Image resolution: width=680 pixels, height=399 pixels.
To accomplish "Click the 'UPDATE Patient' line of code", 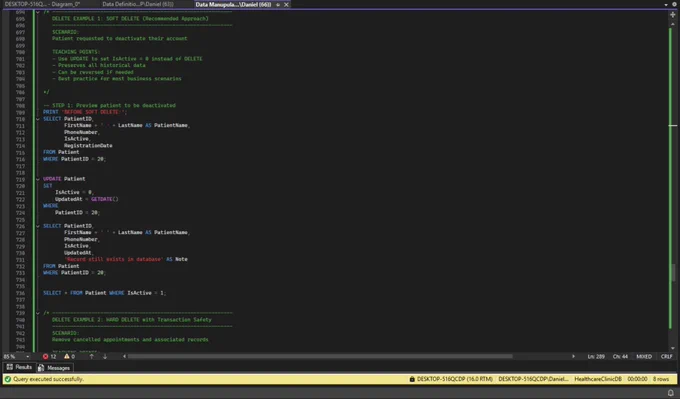I will (x=64, y=179).
